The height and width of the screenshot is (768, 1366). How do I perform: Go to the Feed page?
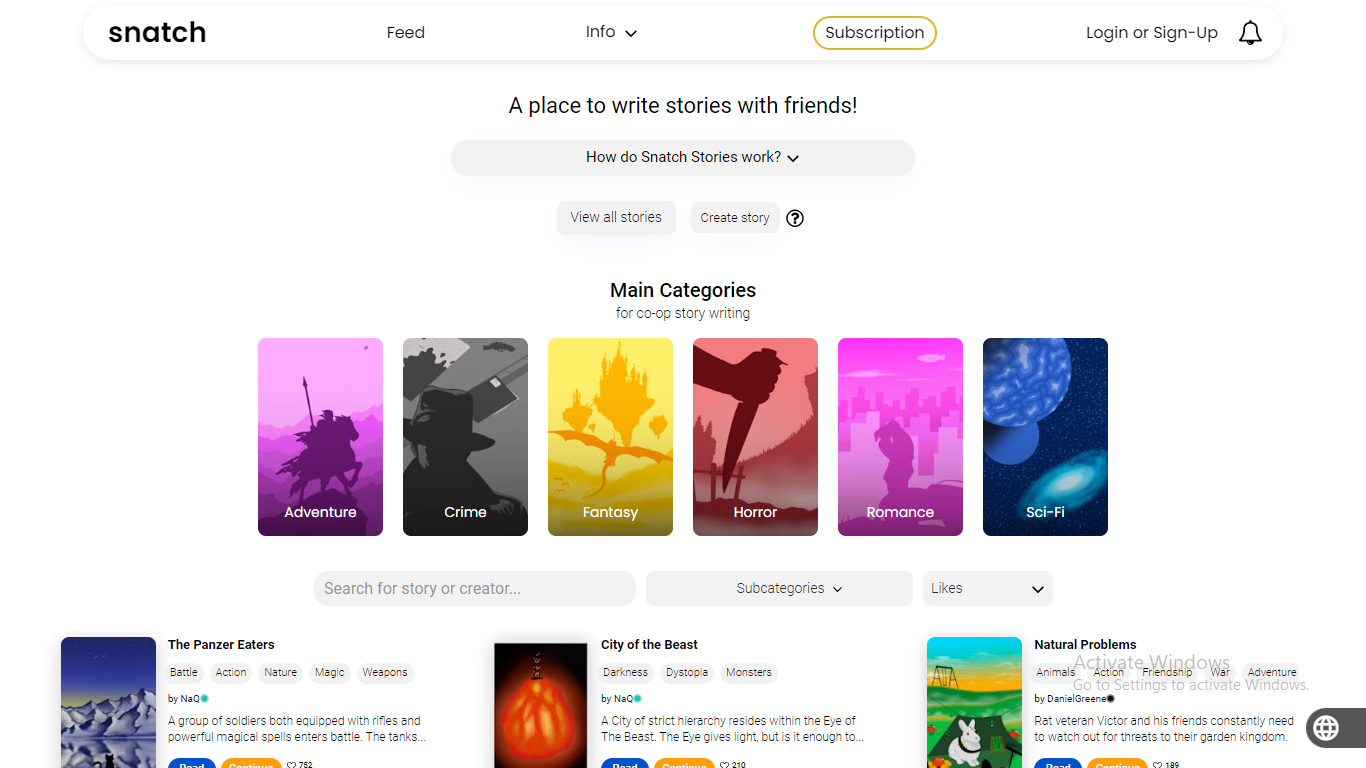pos(406,33)
